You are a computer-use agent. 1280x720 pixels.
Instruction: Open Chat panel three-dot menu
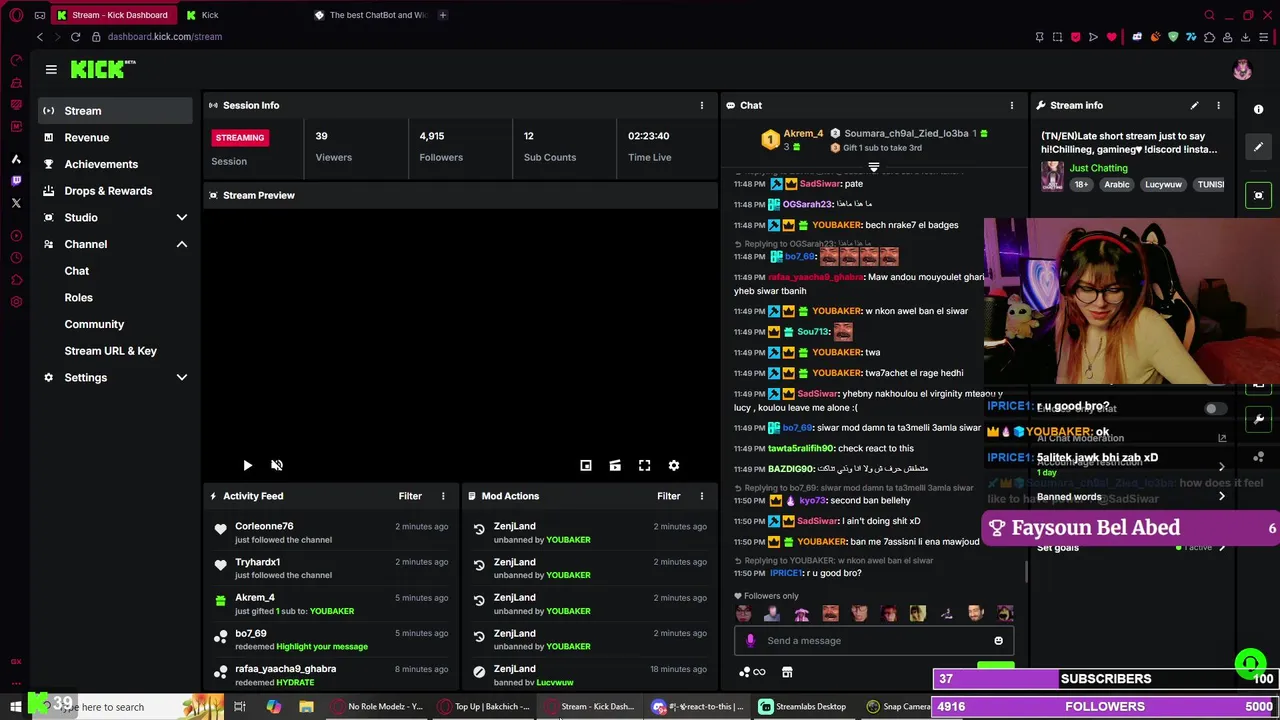[1011, 105]
